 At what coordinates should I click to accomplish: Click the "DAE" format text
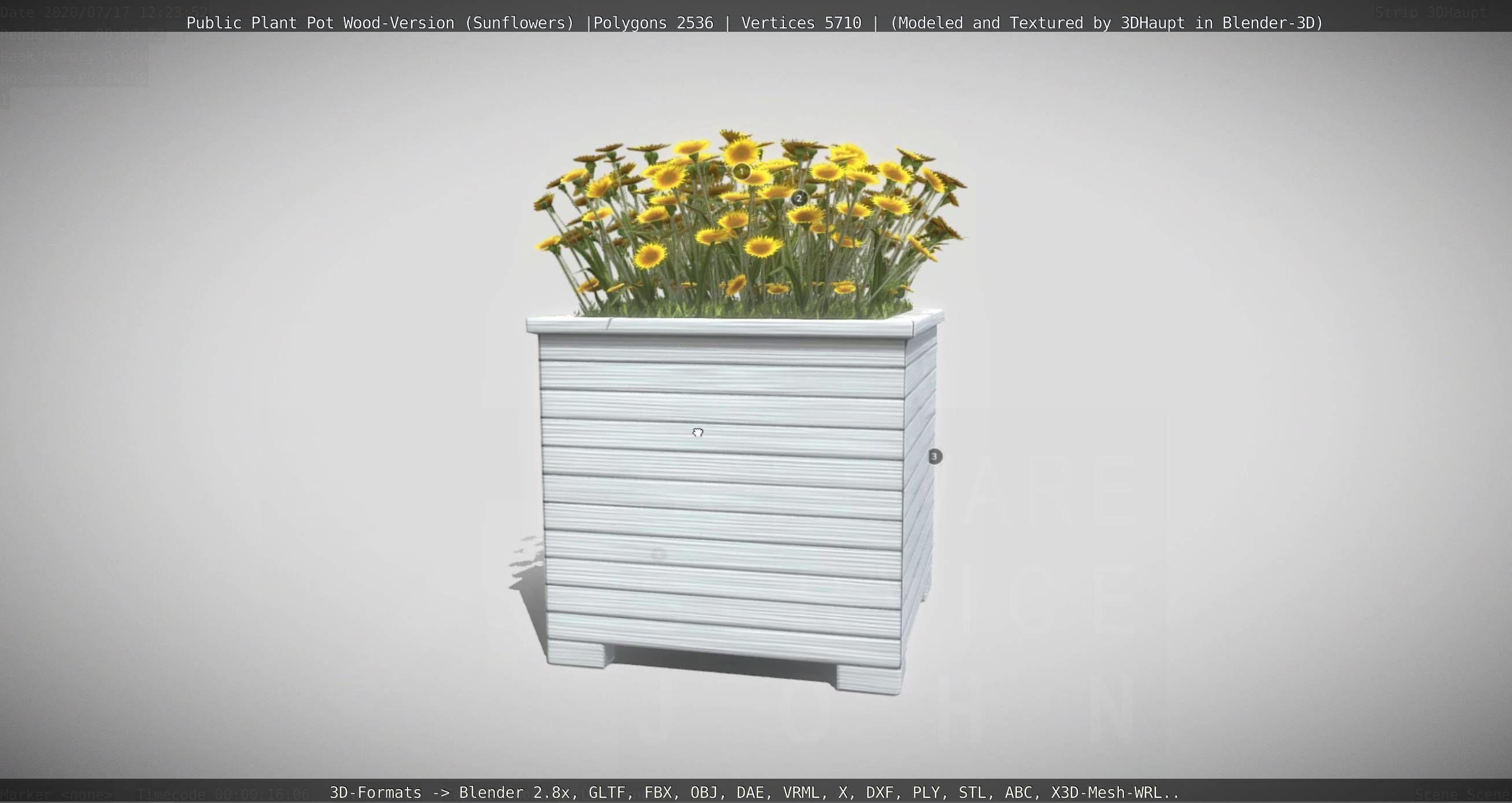click(751, 793)
